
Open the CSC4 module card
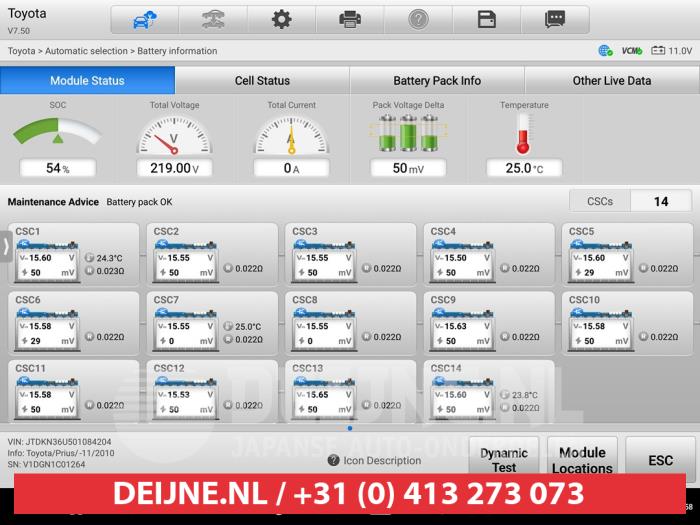coord(489,254)
